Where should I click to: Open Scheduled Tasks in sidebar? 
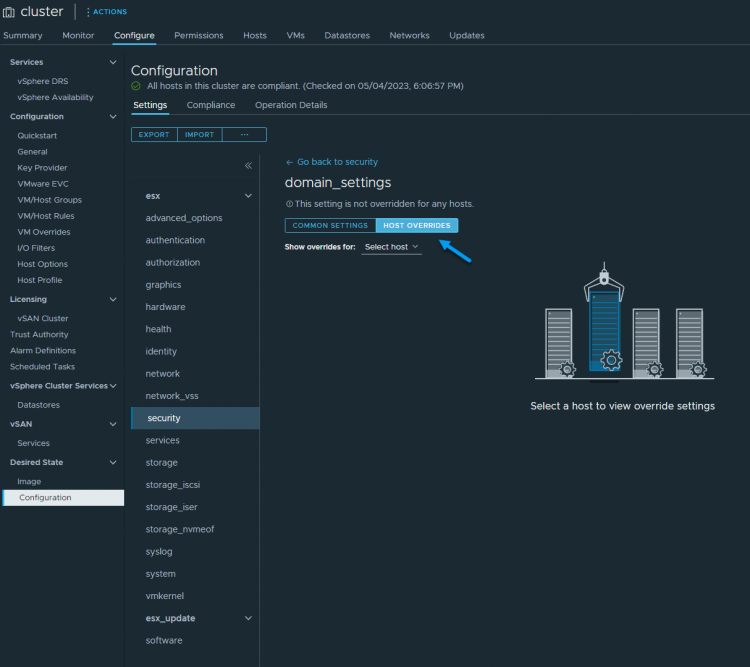[x=43, y=367]
